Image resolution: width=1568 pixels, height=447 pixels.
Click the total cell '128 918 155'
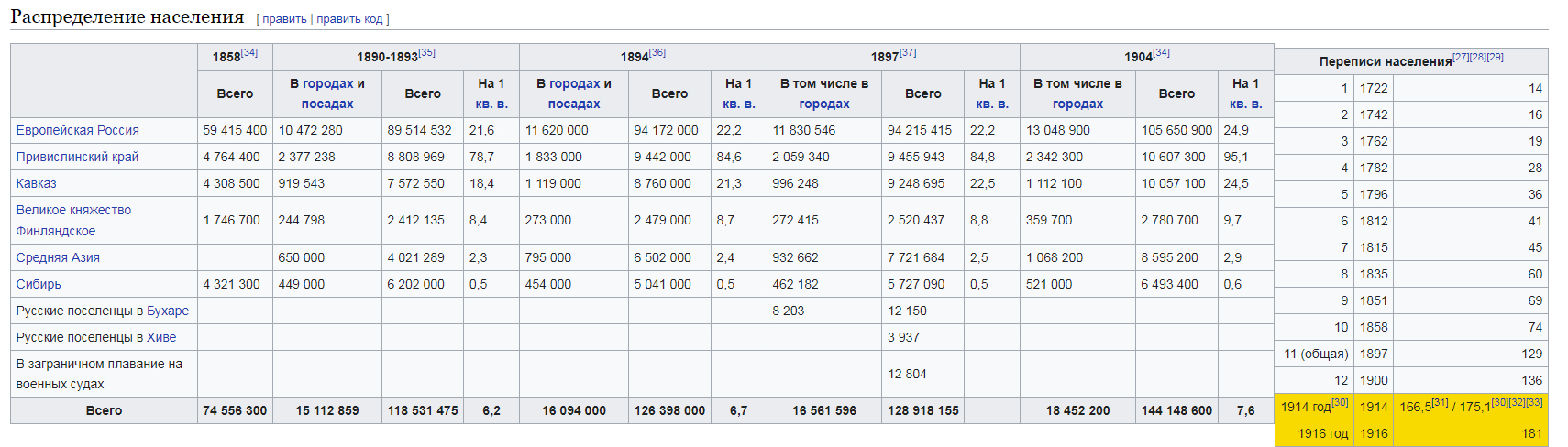tap(922, 410)
